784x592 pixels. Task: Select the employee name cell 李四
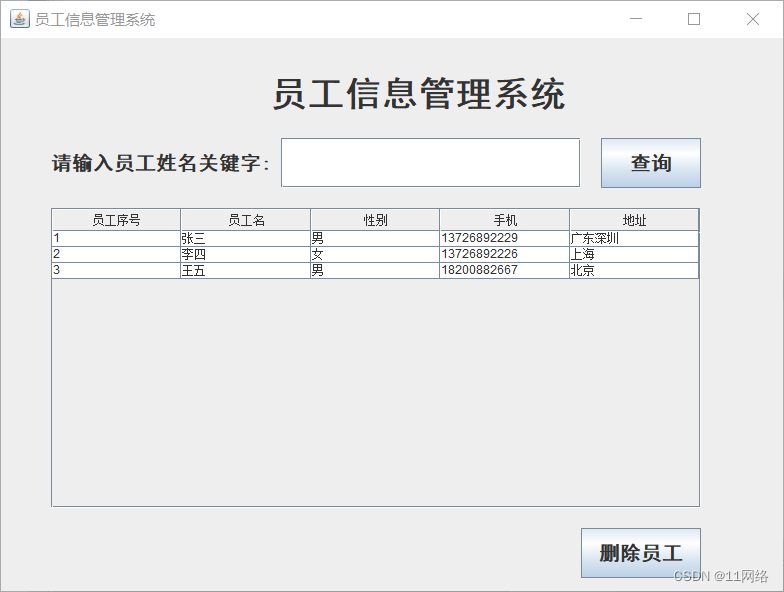246,254
